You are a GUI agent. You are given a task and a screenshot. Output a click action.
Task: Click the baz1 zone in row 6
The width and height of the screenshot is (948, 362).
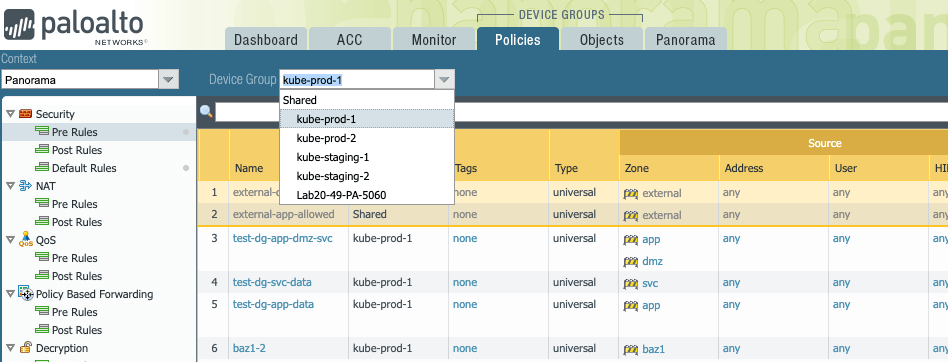point(653,349)
